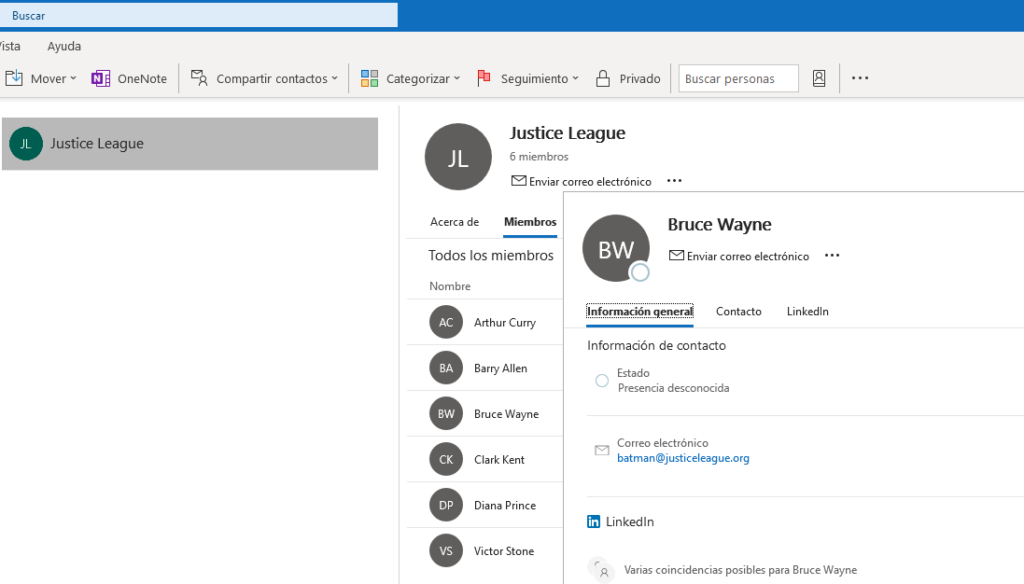Expand the Categorizar dropdown arrow
Viewport: 1024px width, 584px height.
(x=457, y=78)
